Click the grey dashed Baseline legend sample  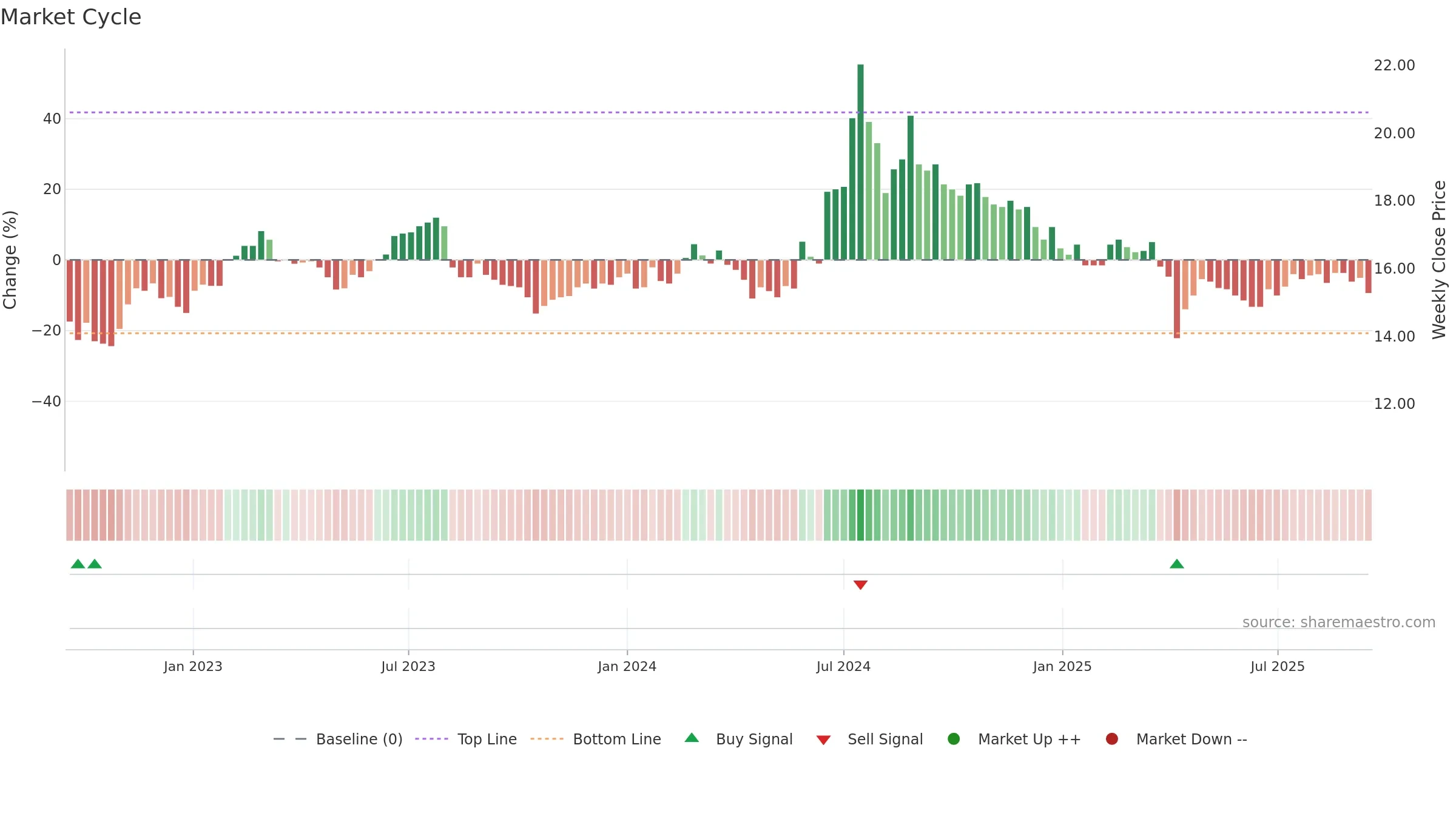coord(290,739)
